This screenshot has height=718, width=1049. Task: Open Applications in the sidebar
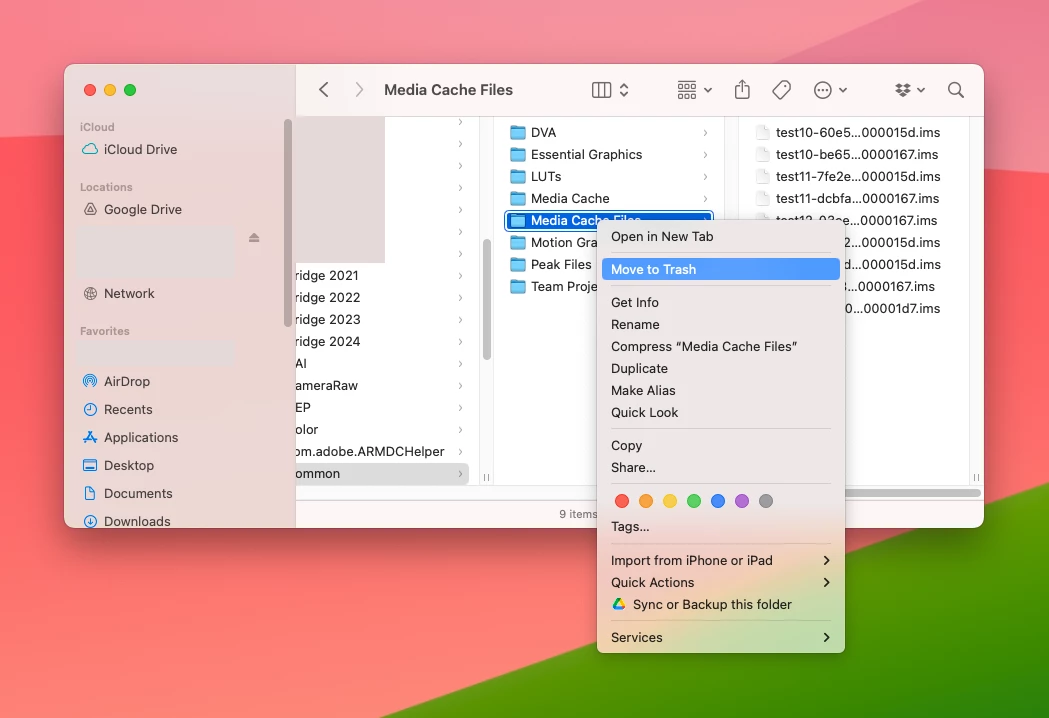point(130,438)
